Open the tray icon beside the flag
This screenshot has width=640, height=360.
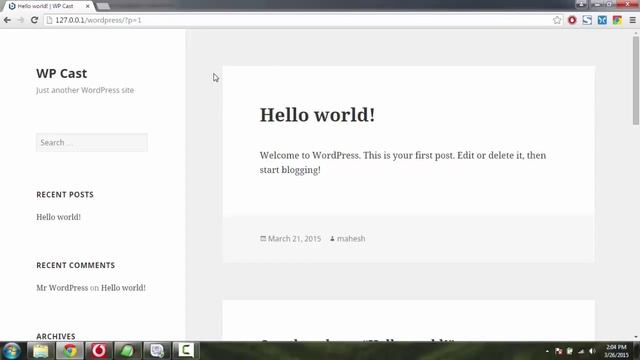570,351
